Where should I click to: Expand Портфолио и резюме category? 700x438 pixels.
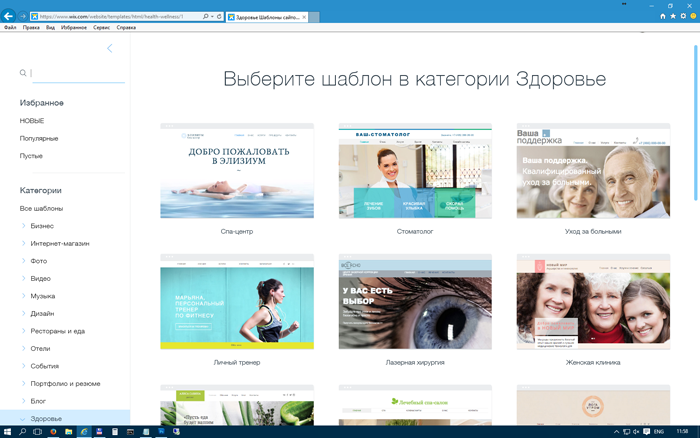coord(23,383)
